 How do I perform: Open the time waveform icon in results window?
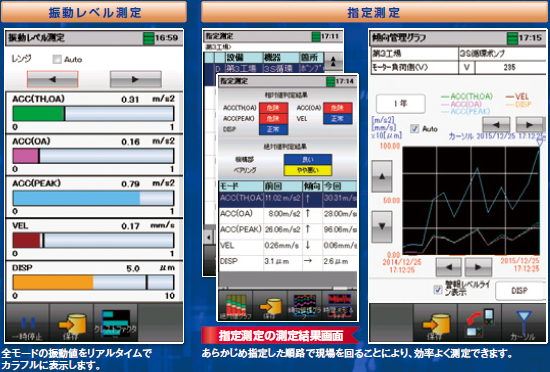click(x=339, y=305)
